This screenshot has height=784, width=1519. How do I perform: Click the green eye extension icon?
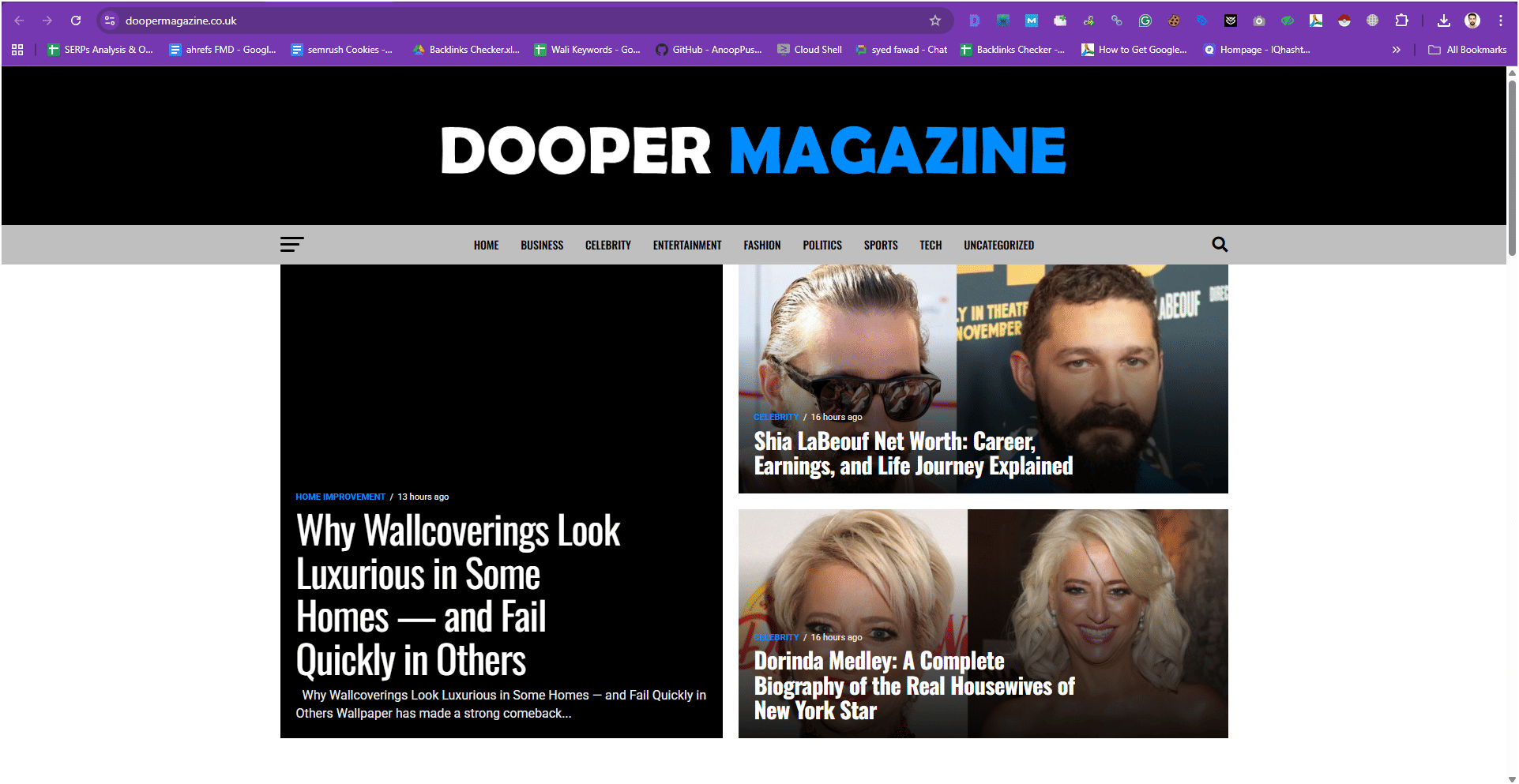(x=1288, y=21)
